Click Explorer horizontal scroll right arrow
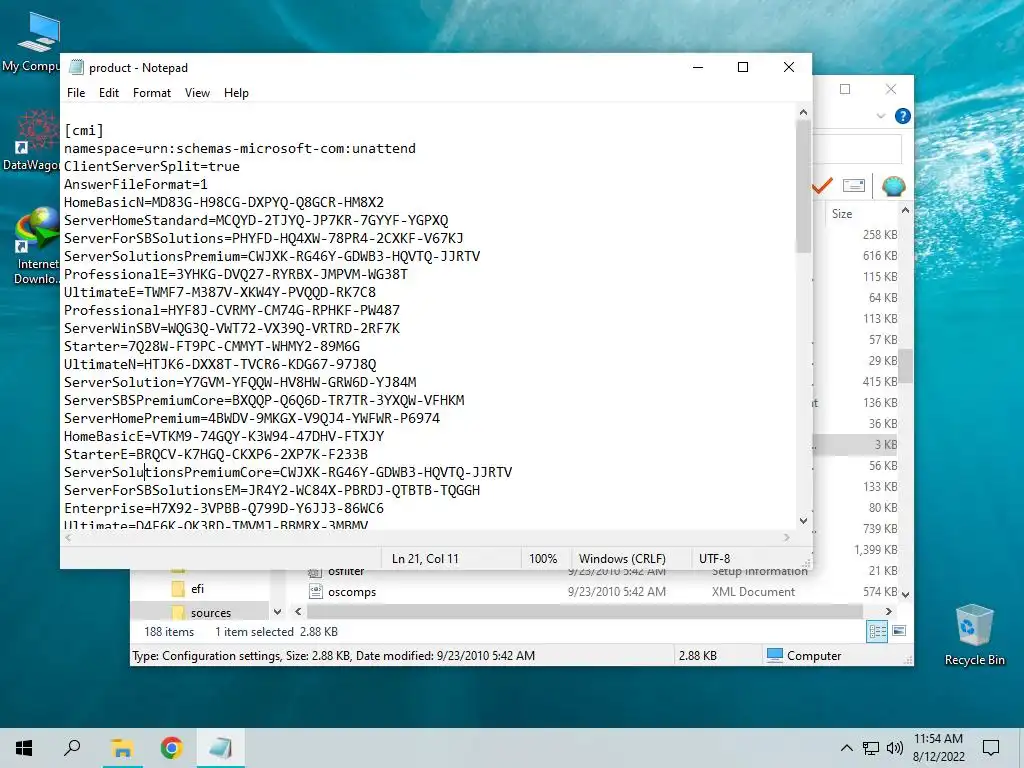Image resolution: width=1024 pixels, height=768 pixels. [888, 612]
